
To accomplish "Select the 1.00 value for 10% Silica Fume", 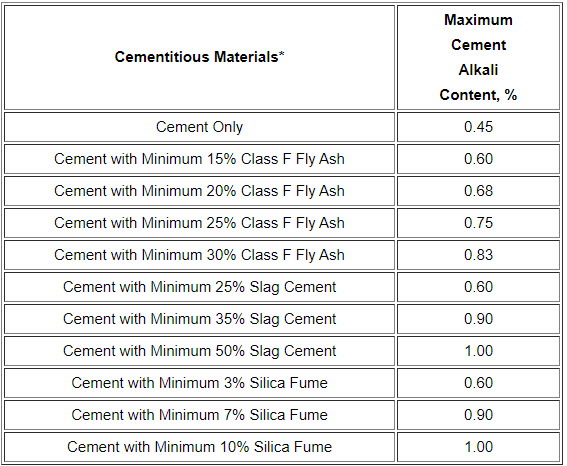I will pyautogui.click(x=478, y=447).
